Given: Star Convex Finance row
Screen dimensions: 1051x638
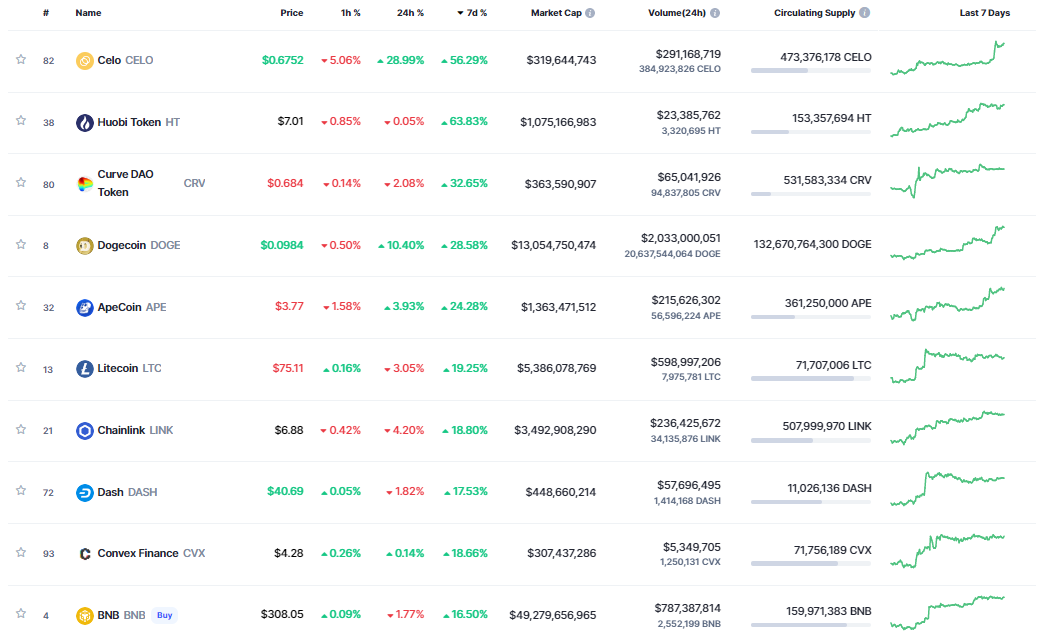Looking at the screenshot, I should (x=21, y=552).
